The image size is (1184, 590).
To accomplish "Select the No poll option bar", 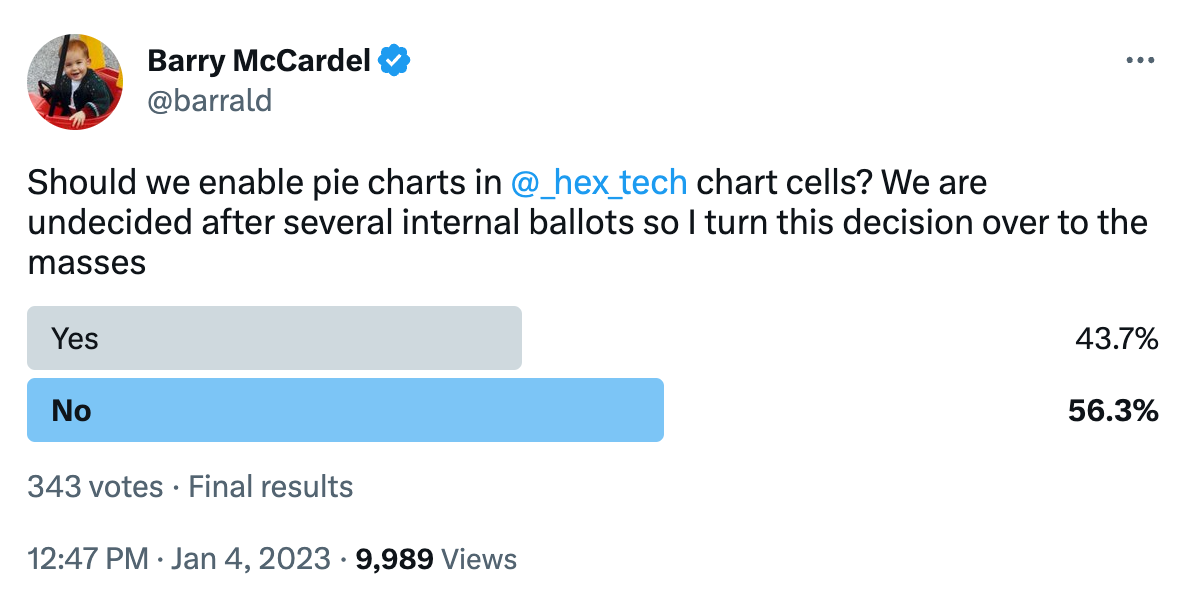I will (345, 409).
